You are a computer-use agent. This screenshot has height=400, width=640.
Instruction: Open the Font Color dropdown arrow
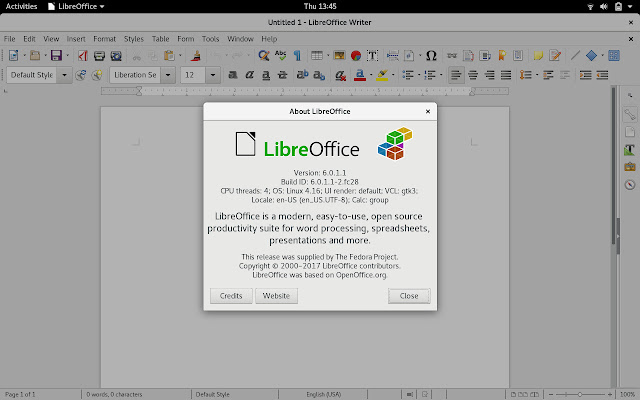[371, 75]
